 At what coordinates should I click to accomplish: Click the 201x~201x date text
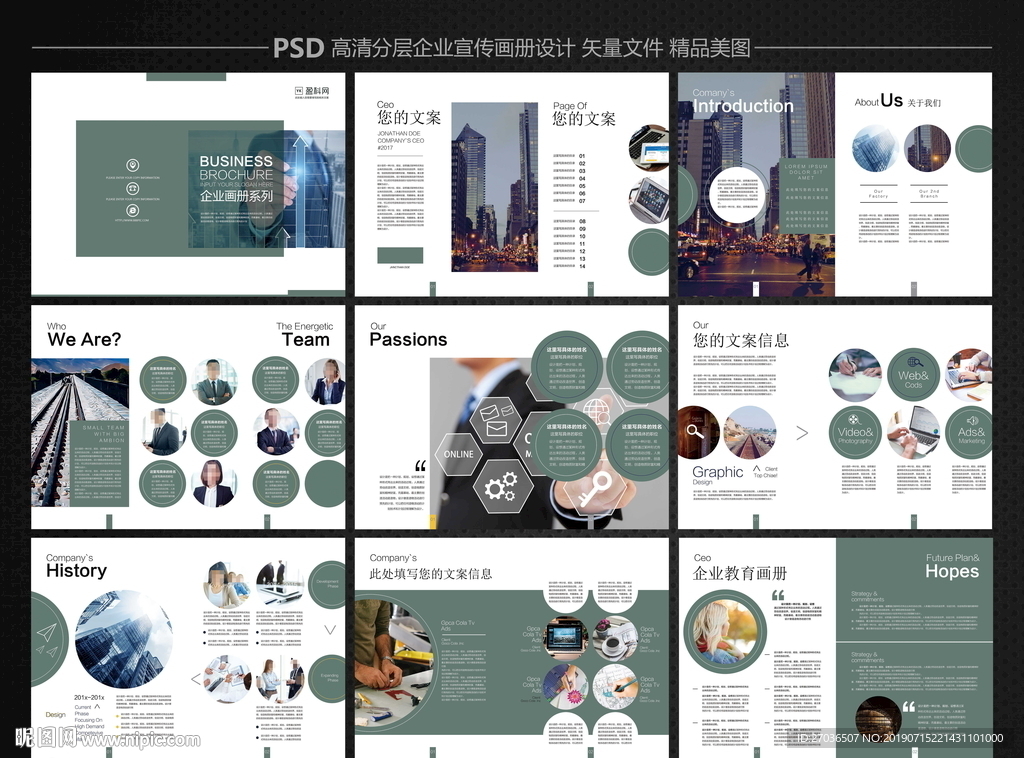(89, 697)
